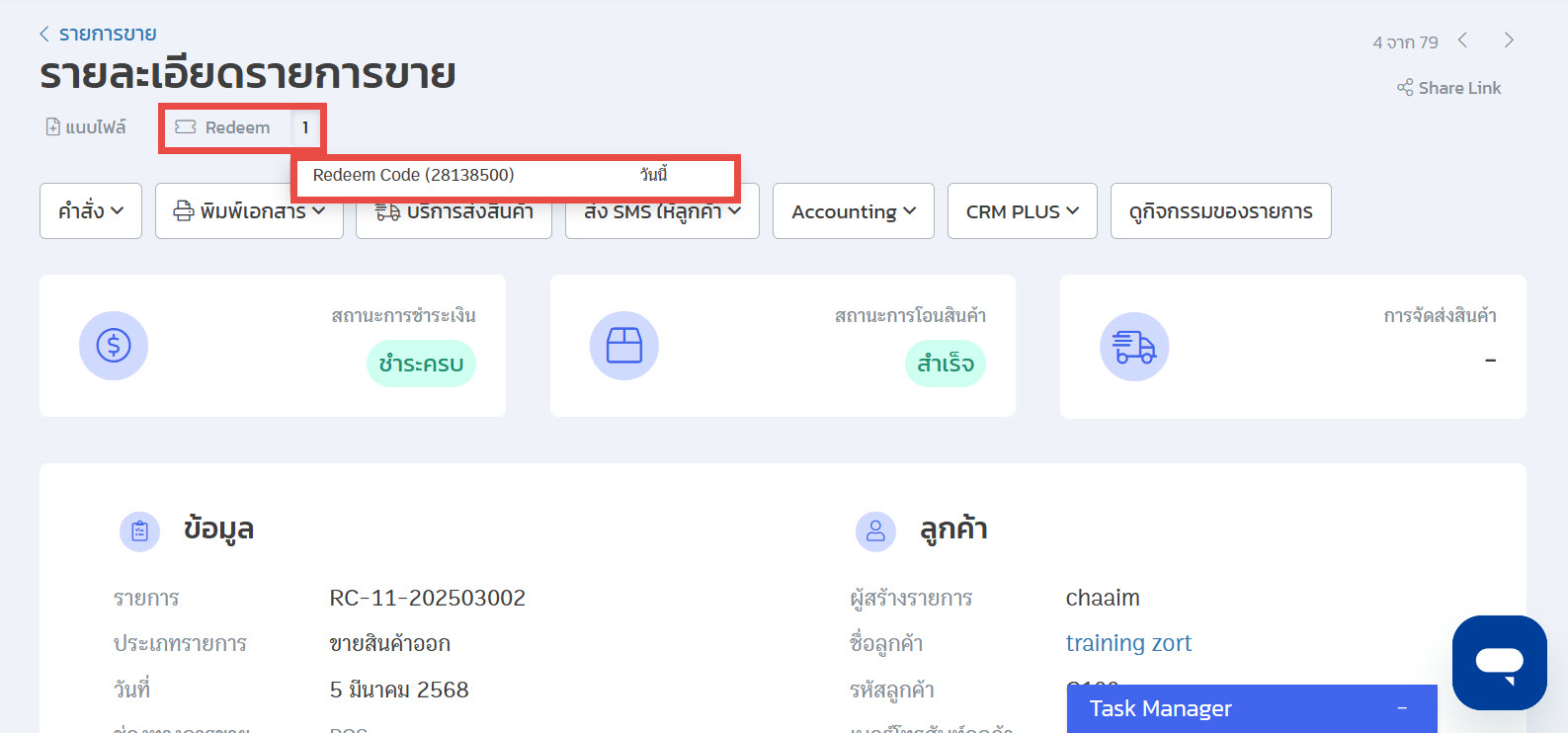Expand the พิมพ์เอกสาร print menu
This screenshot has height=733, width=1568.
pyautogui.click(x=249, y=211)
